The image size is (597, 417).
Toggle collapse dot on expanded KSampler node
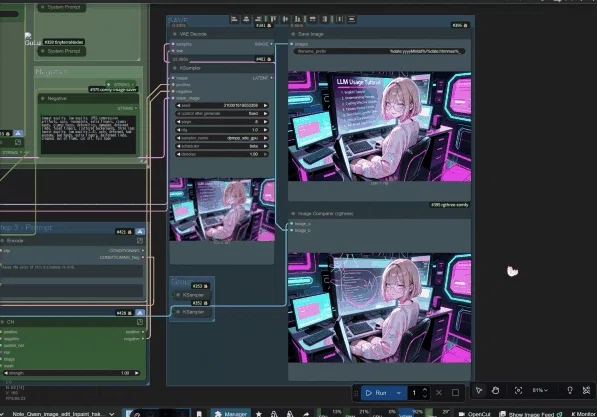(x=175, y=68)
